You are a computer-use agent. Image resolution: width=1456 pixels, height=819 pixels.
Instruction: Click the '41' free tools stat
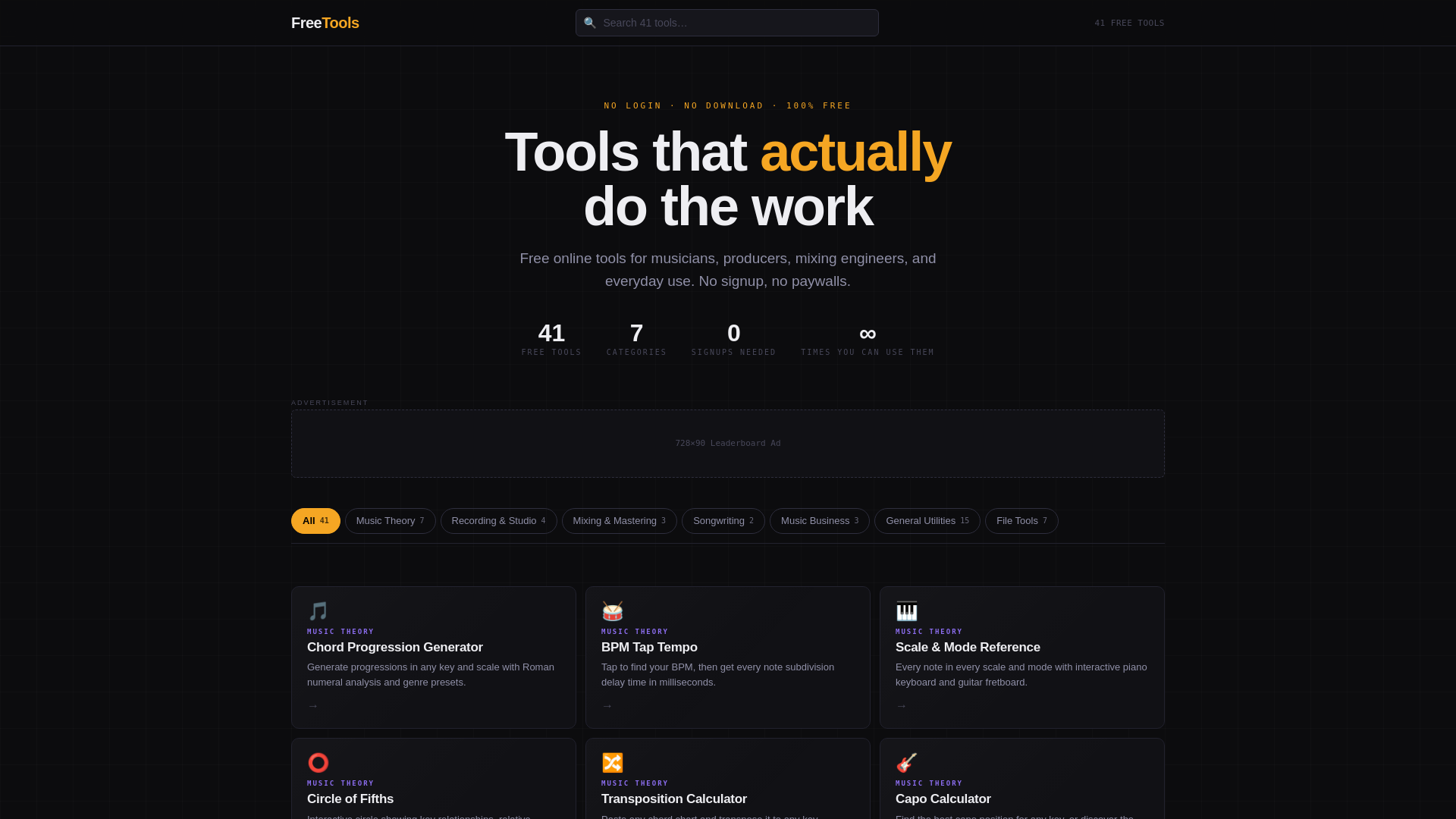[551, 333]
